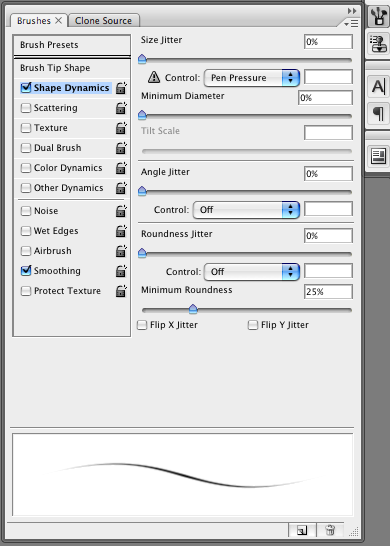The image size is (390, 546).
Task: Select the Texture settings label
Action: tap(50, 128)
